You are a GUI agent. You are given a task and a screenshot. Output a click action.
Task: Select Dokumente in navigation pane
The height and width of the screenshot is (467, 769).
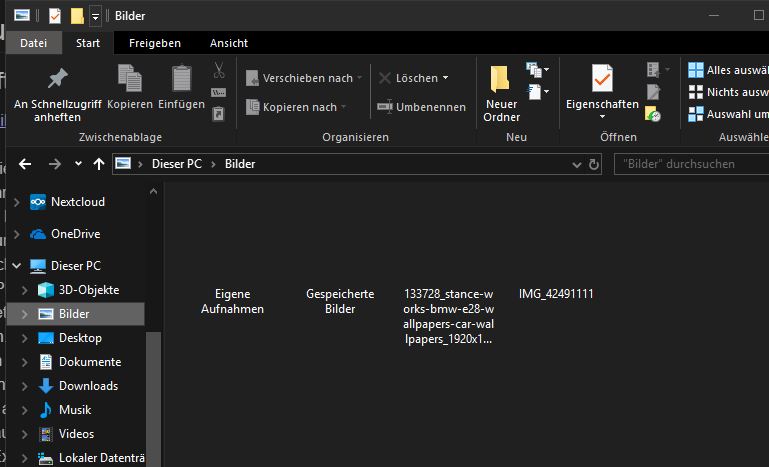[90, 362]
